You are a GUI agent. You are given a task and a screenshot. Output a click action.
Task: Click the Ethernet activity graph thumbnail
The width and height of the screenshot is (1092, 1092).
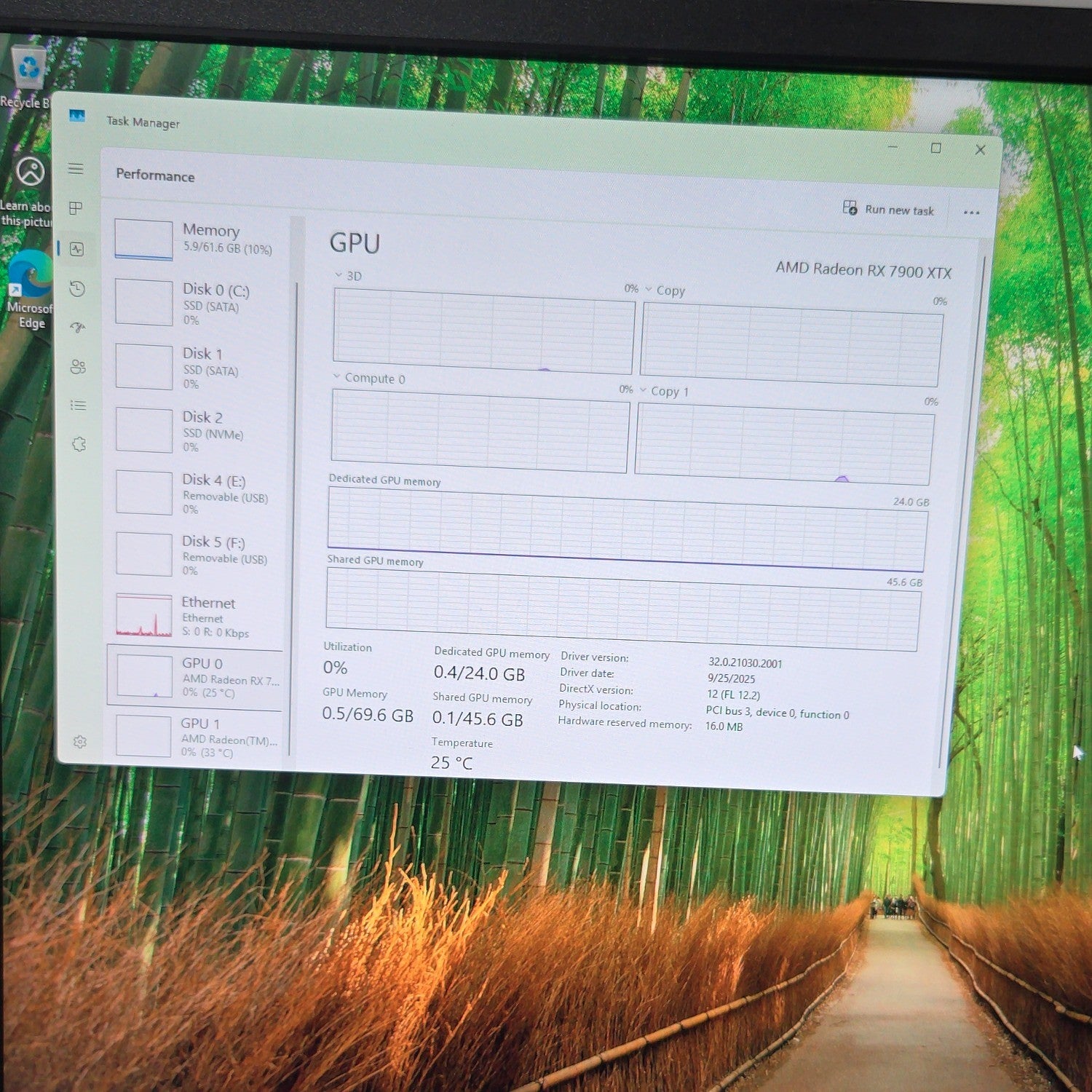143,616
